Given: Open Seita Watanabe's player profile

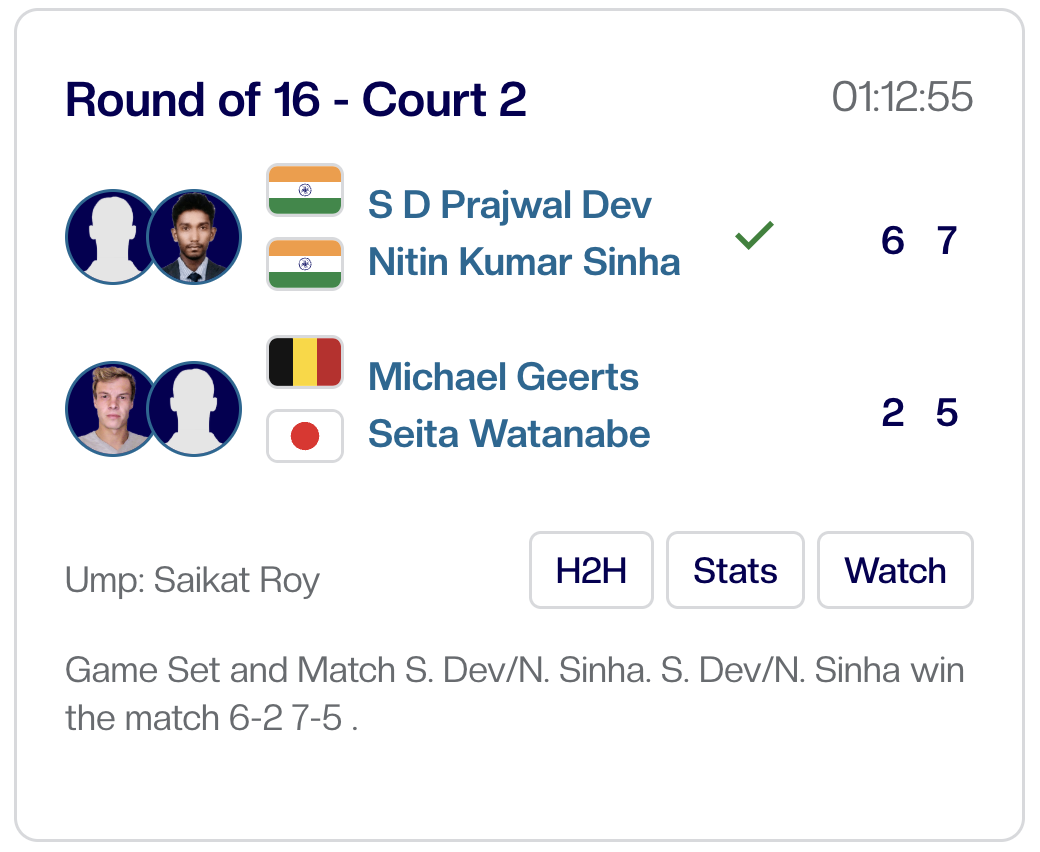Looking at the screenshot, I should tap(509, 434).
